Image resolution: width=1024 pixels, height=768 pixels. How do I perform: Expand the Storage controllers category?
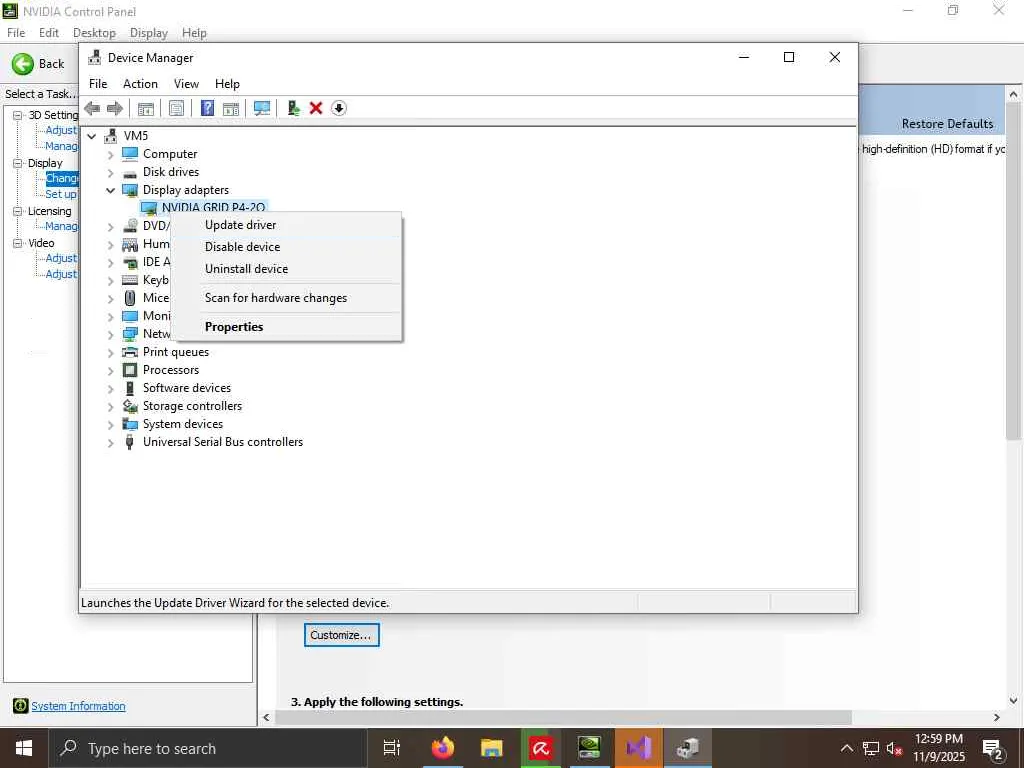(x=110, y=407)
